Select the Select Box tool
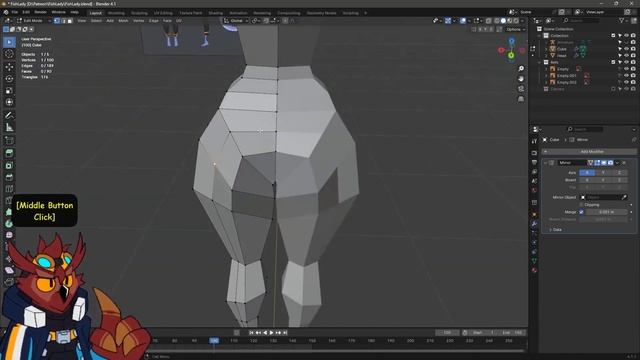Viewport: 640px width, 360px height. (x=9, y=42)
